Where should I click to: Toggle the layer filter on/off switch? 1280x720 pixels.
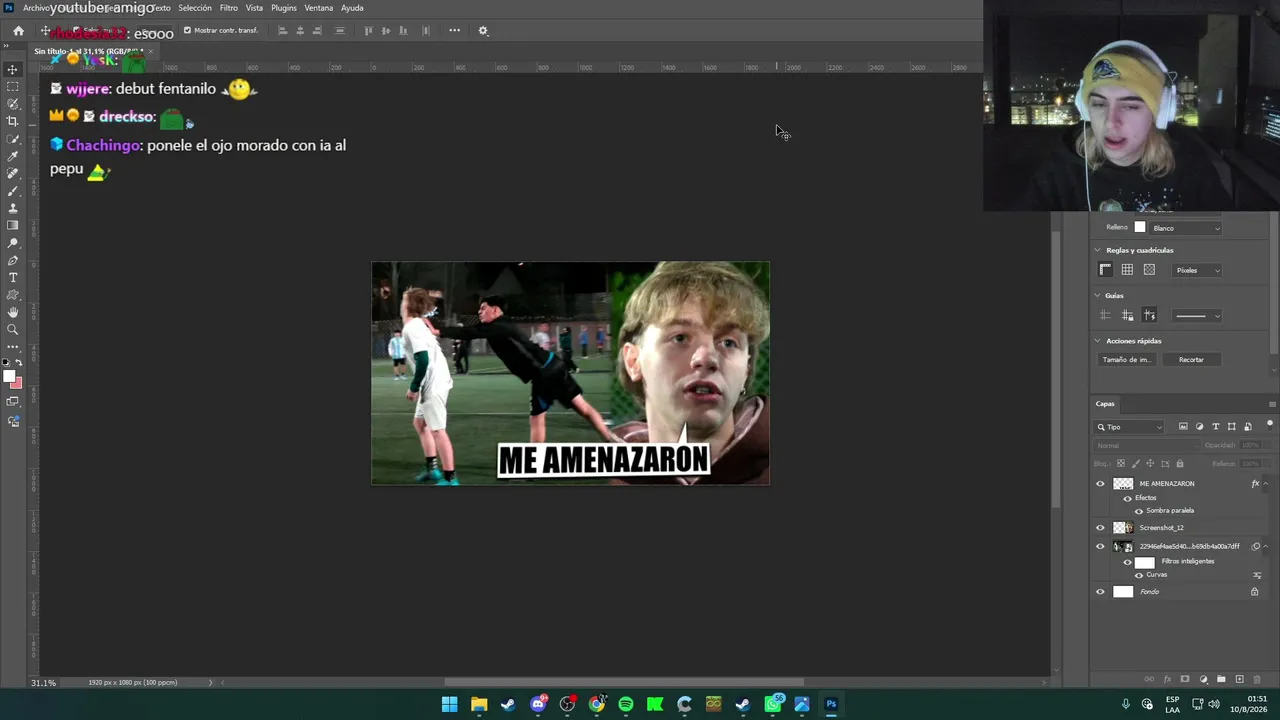point(1270,425)
